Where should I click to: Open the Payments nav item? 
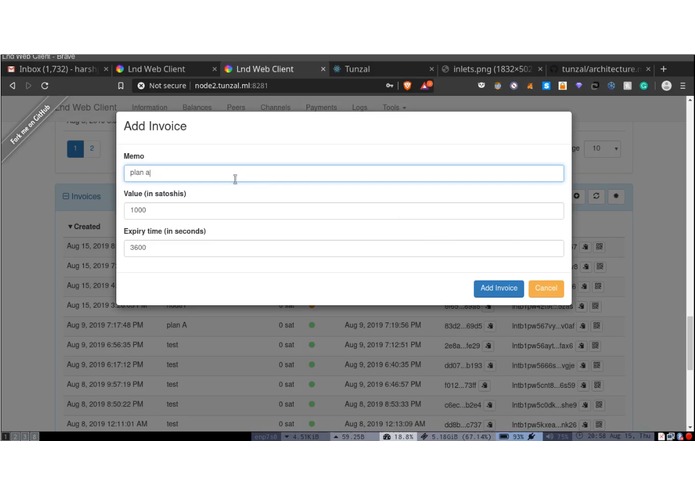pos(321,108)
